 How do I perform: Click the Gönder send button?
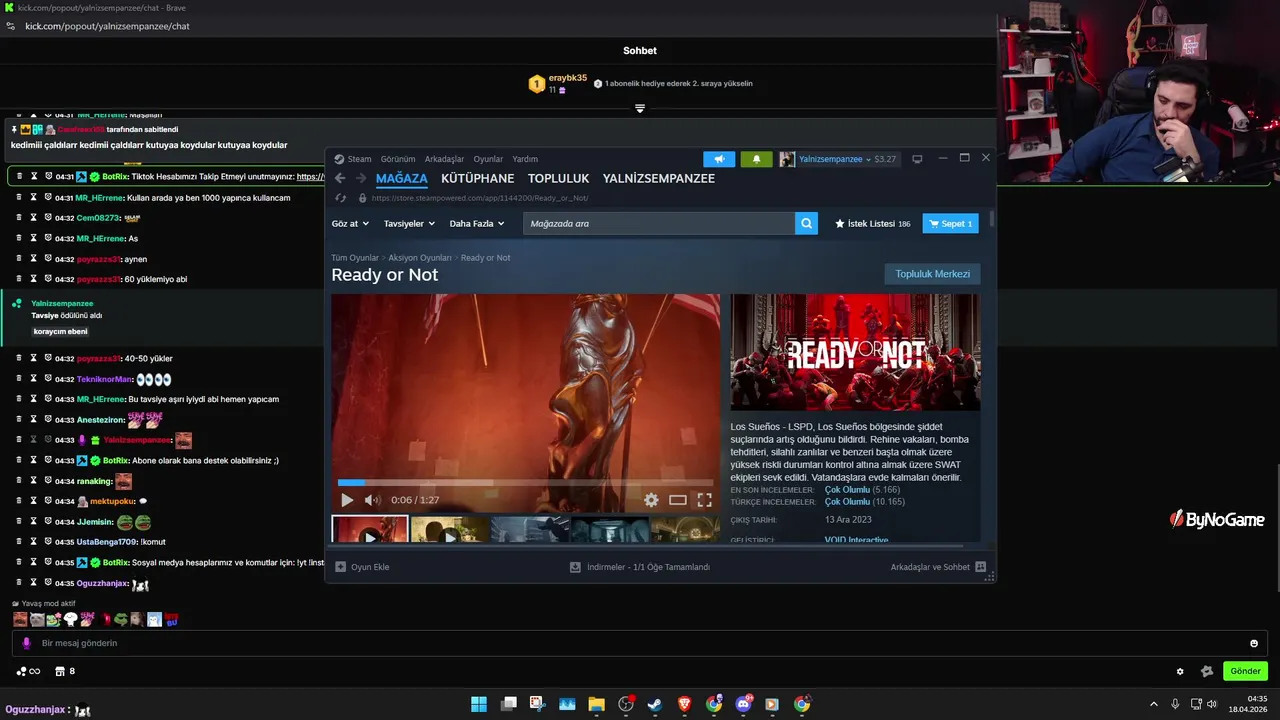[x=1245, y=671]
